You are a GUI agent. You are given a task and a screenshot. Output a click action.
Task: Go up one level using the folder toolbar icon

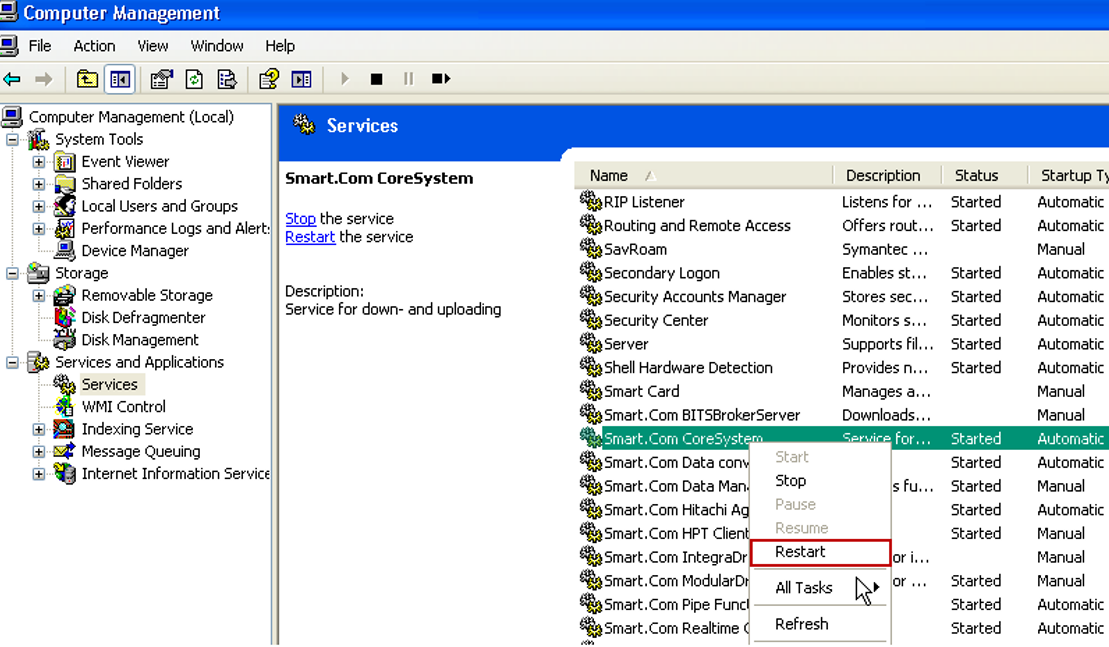pos(87,79)
